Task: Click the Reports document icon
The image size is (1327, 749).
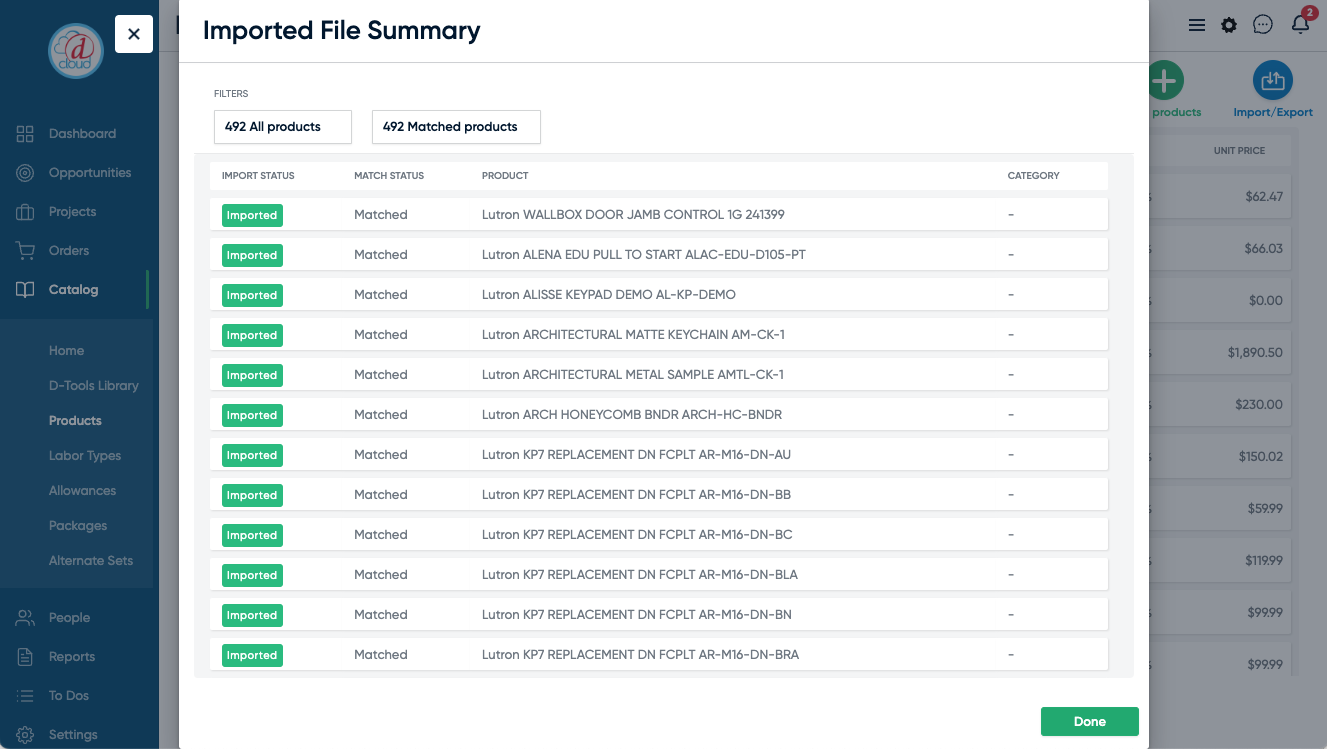Action: [25, 657]
